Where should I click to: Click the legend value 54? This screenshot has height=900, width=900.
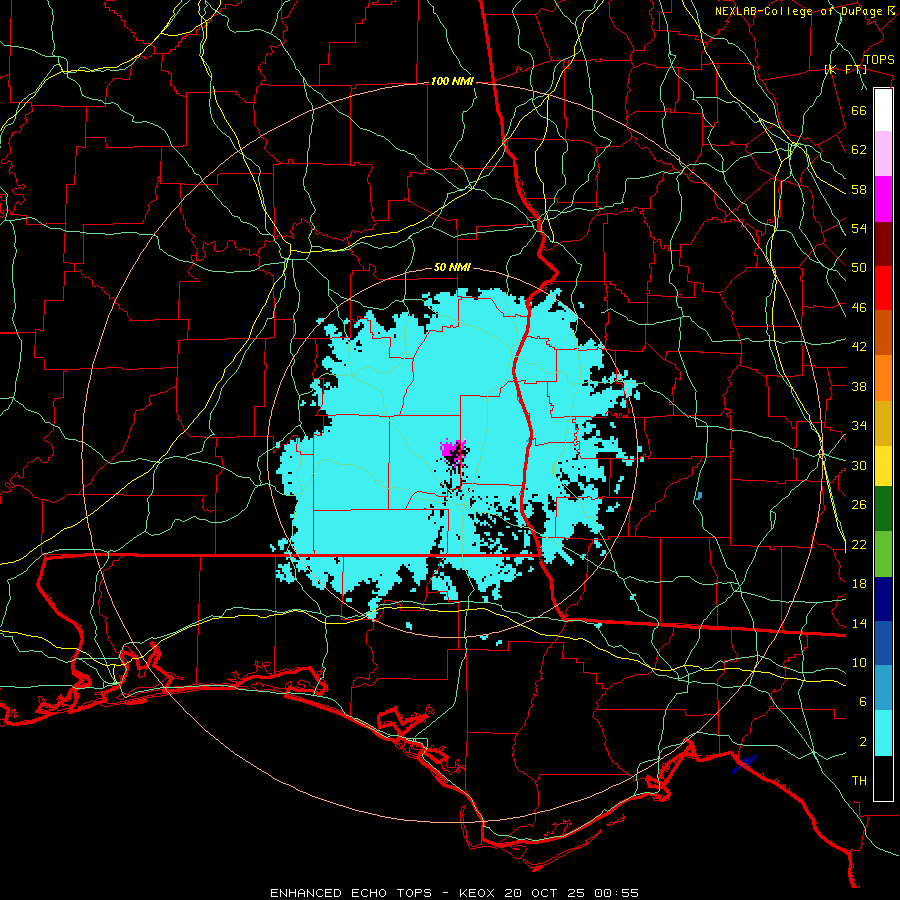point(859,228)
